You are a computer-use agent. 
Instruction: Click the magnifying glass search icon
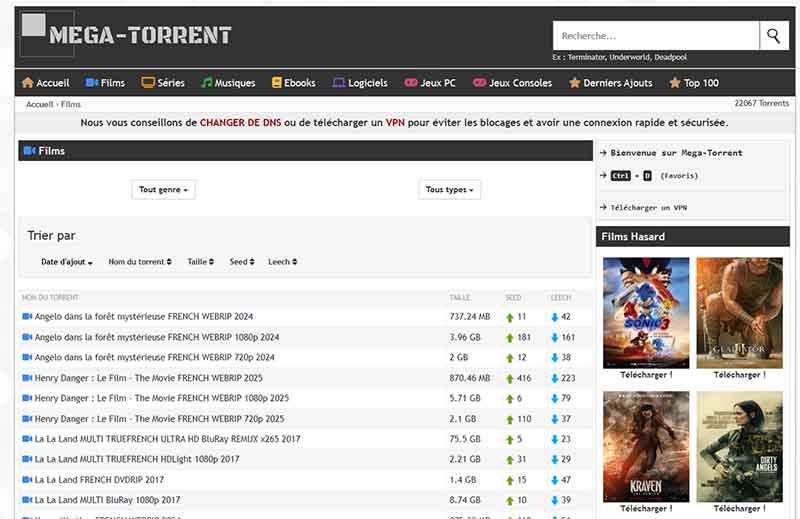(773, 36)
